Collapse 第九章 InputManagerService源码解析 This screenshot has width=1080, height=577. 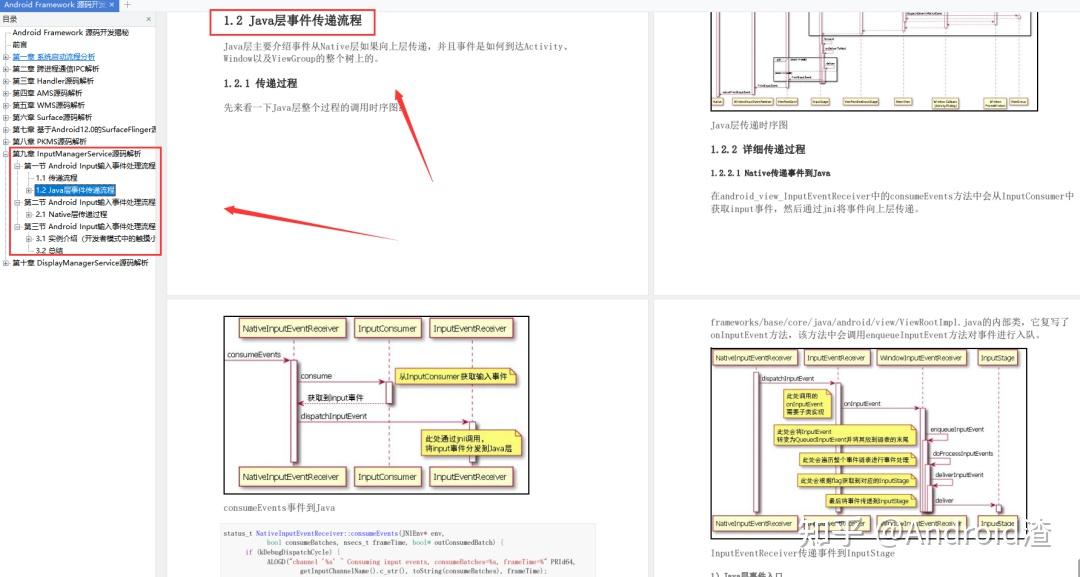[4, 152]
